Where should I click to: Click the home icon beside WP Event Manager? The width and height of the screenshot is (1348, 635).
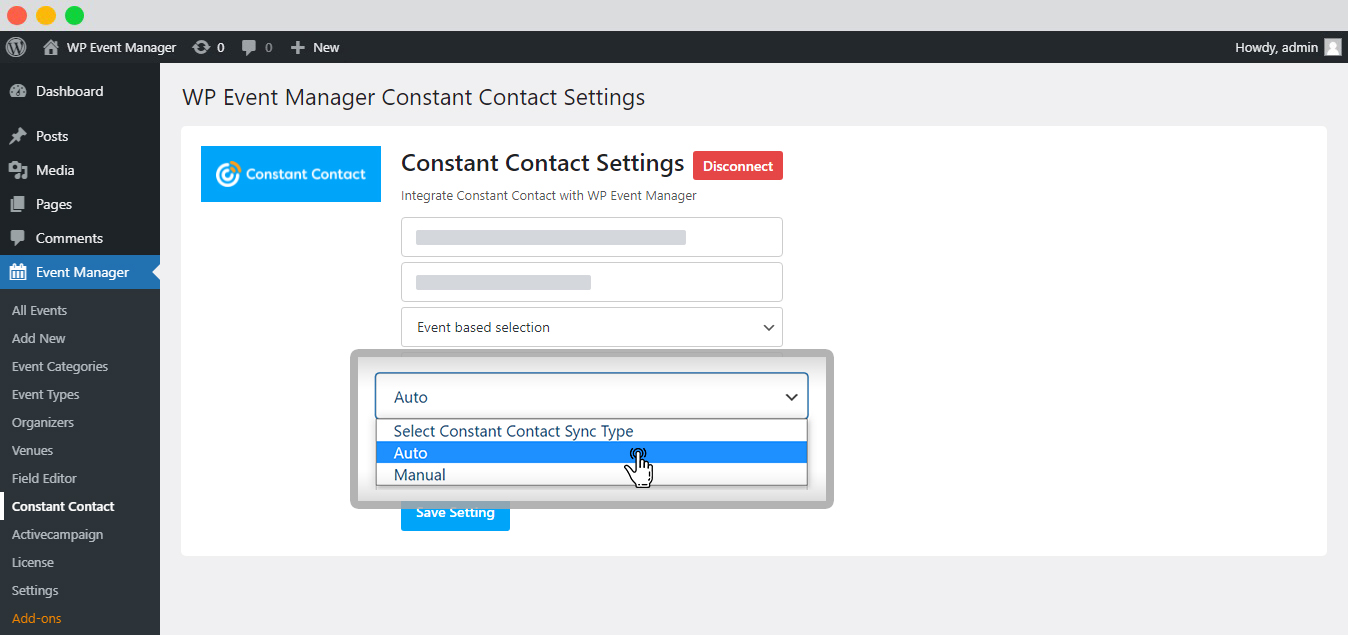[x=51, y=47]
